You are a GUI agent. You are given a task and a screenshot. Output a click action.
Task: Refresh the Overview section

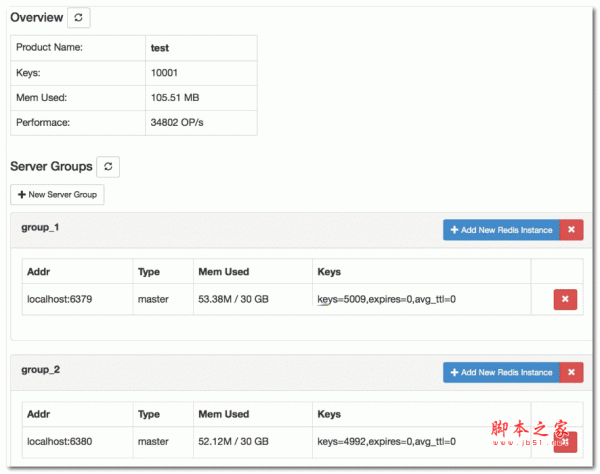click(x=78, y=18)
